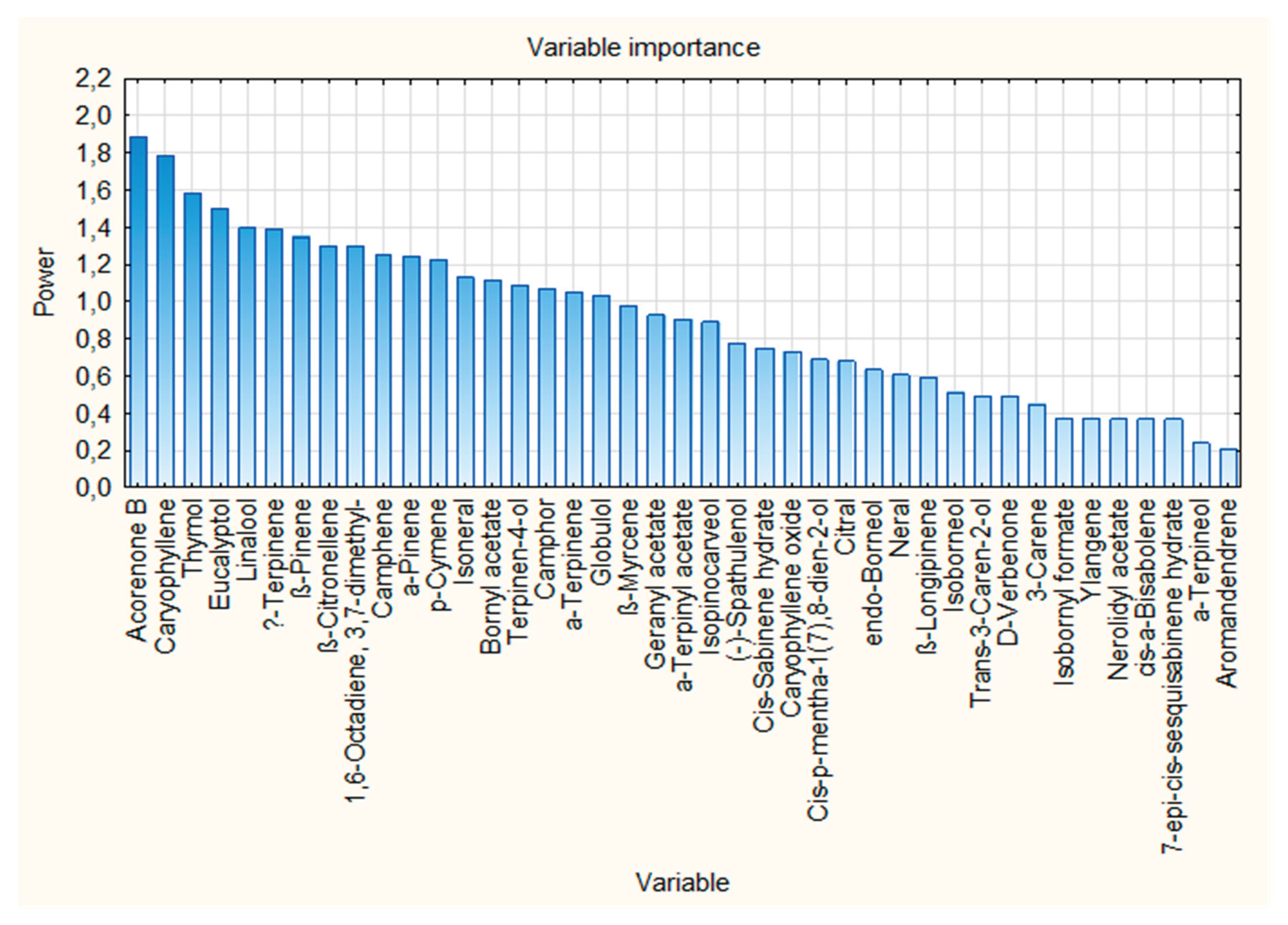Click the 1,6-Octadiene, 3,7-dimethyl- label
Screen dimensions: 1288x925
[357, 652]
